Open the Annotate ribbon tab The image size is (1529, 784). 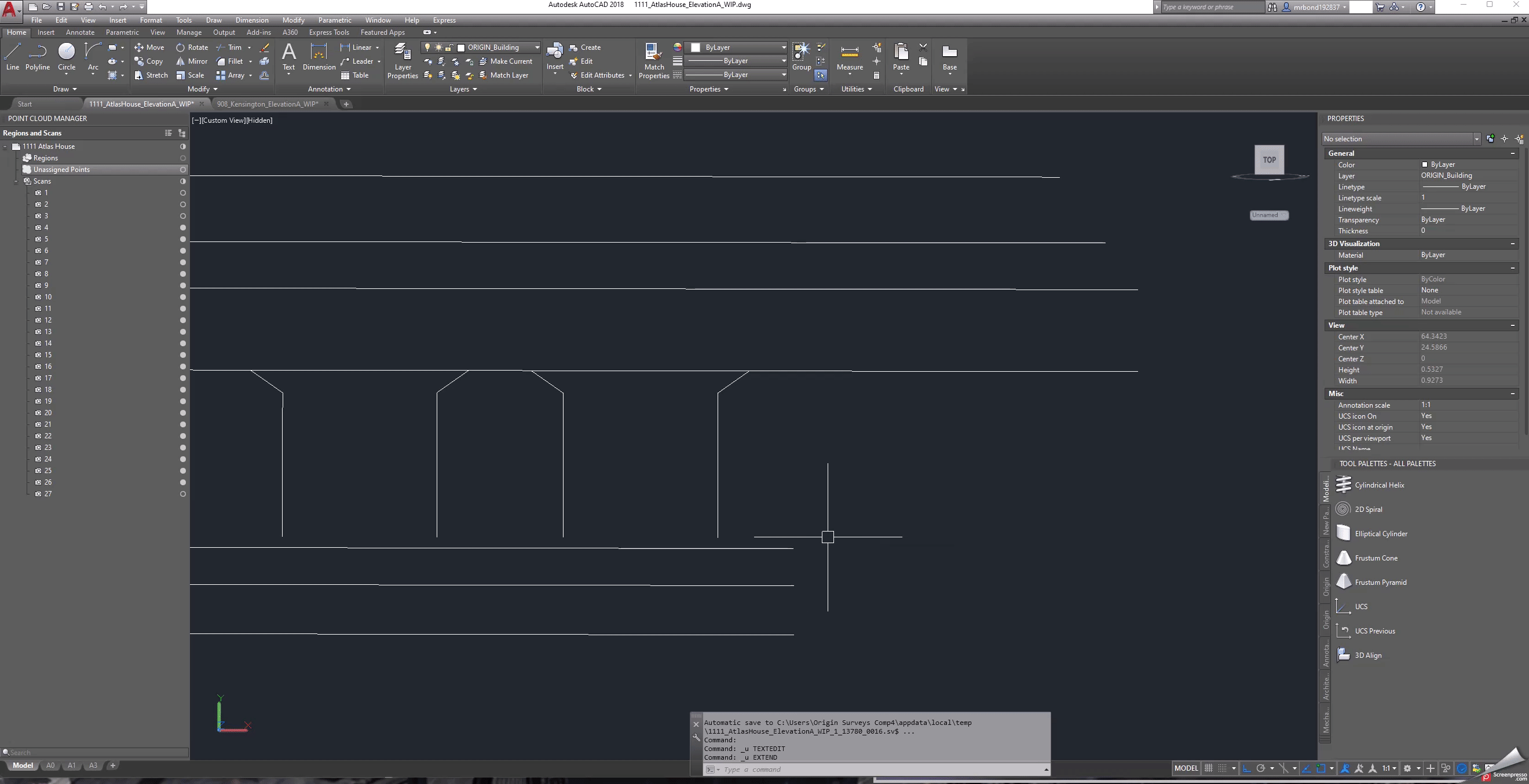(x=79, y=32)
